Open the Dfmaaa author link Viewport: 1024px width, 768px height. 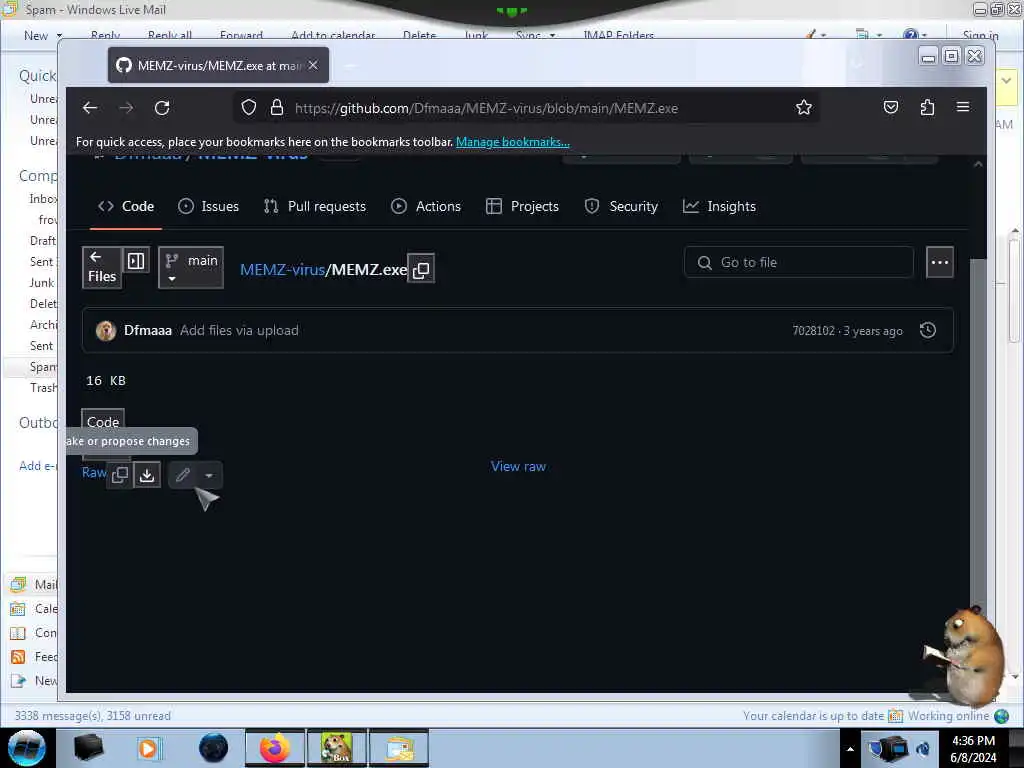point(148,330)
